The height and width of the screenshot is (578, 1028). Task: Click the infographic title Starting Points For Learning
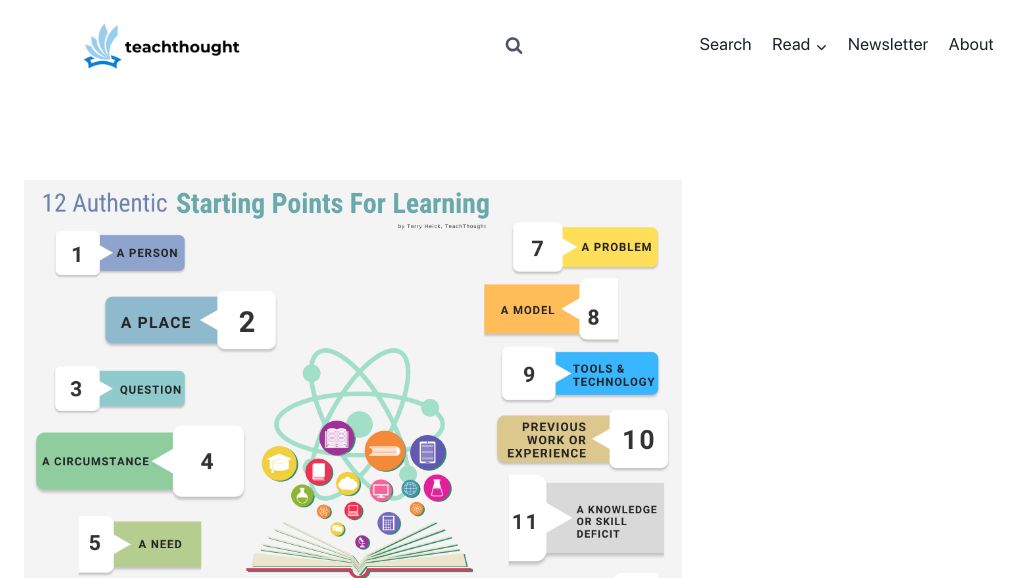(332, 204)
